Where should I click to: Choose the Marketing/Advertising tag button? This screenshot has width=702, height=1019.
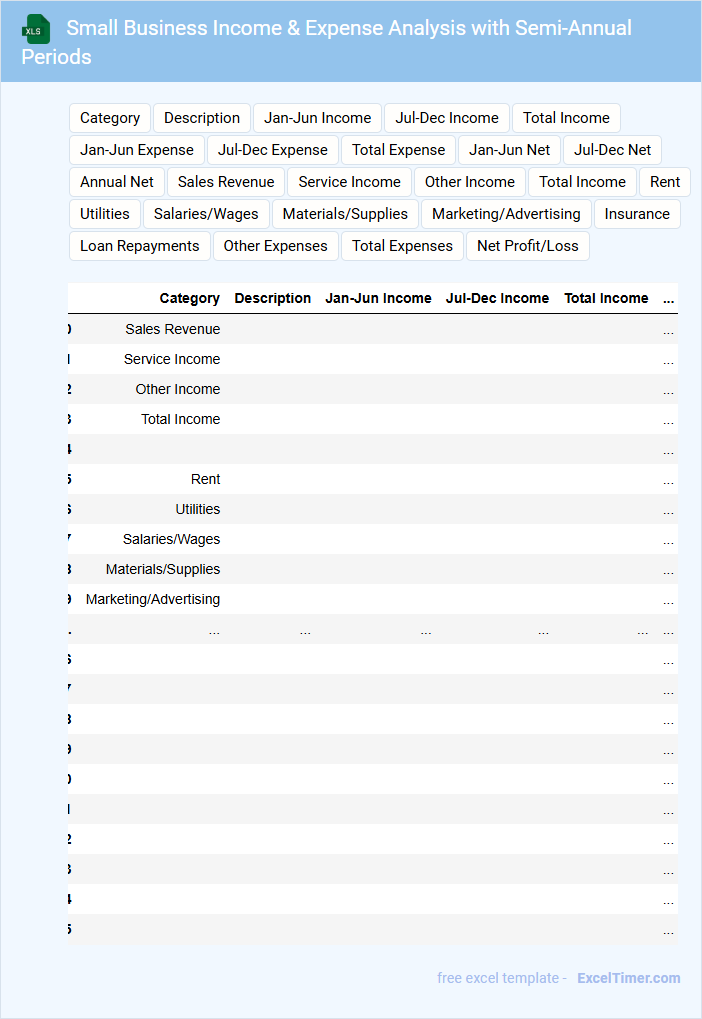coord(506,214)
